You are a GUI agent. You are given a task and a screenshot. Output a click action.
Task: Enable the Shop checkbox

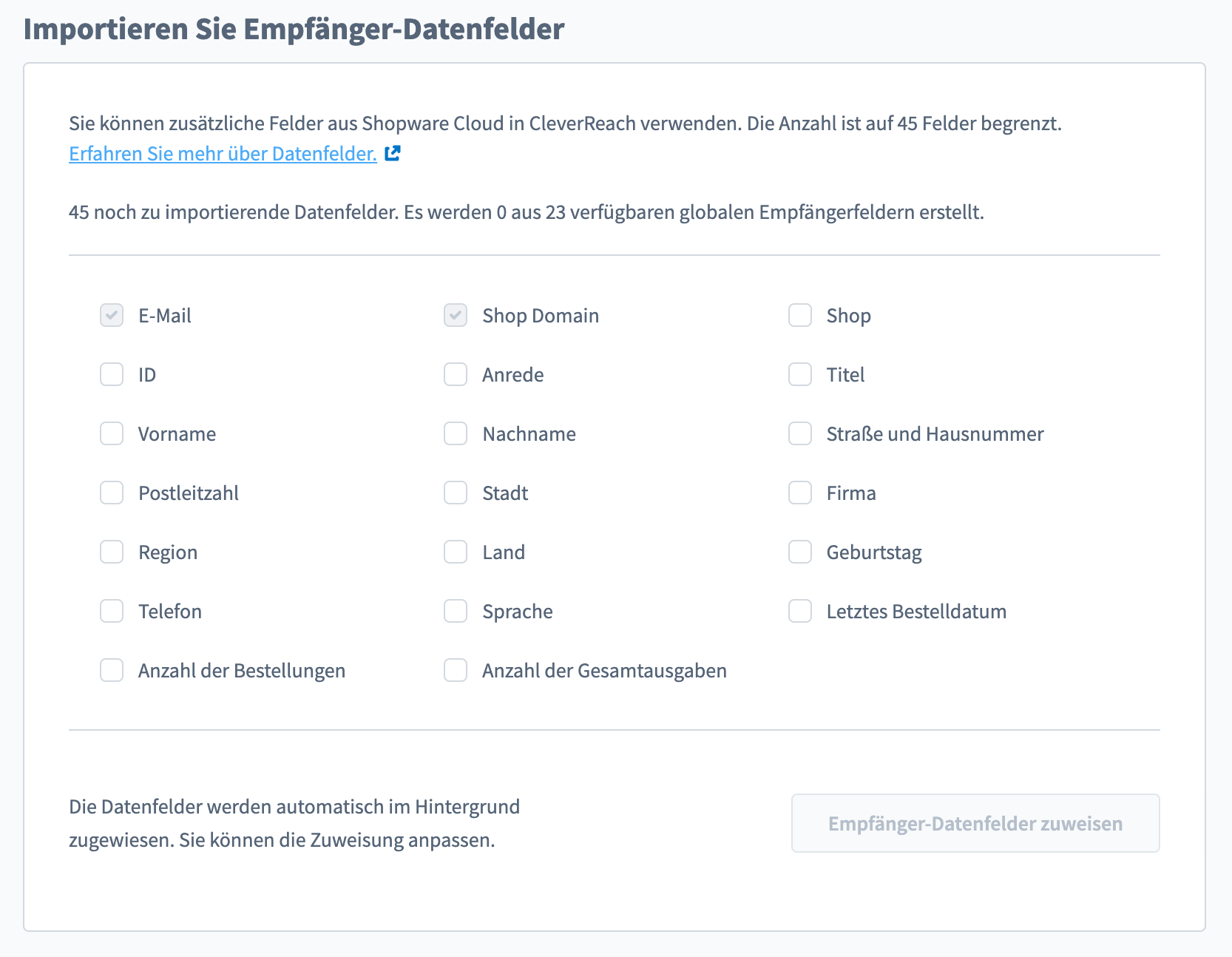[800, 315]
